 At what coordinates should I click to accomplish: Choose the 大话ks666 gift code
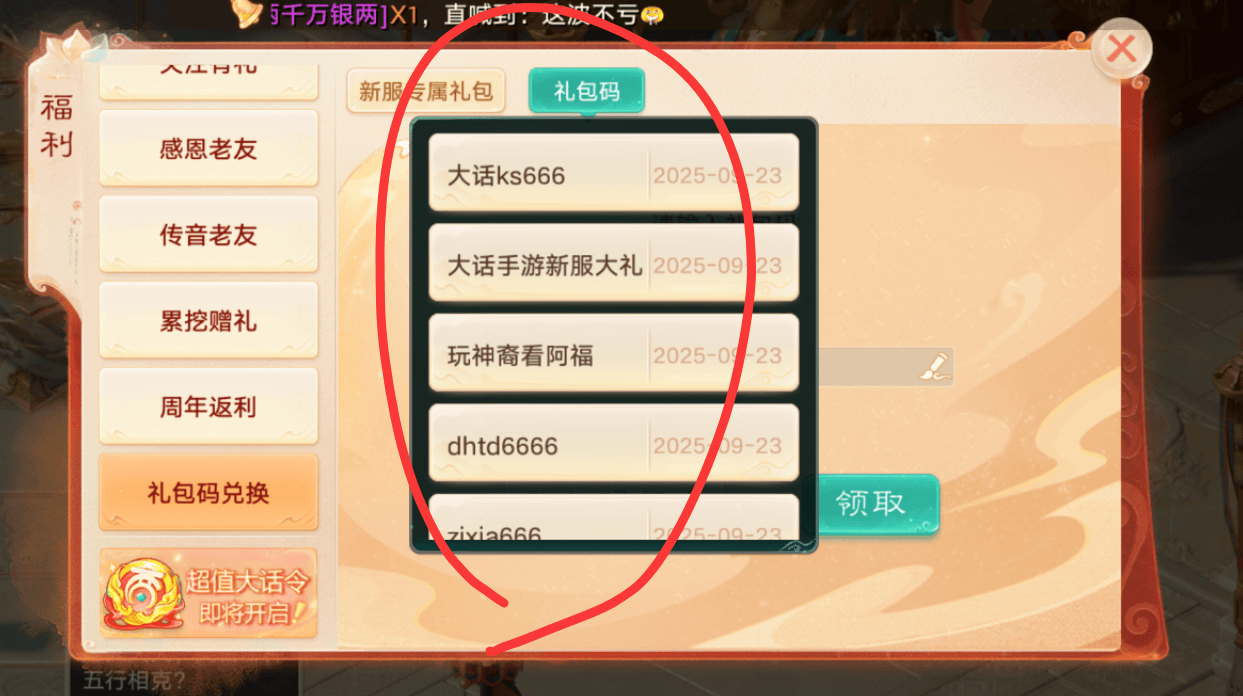[614, 173]
